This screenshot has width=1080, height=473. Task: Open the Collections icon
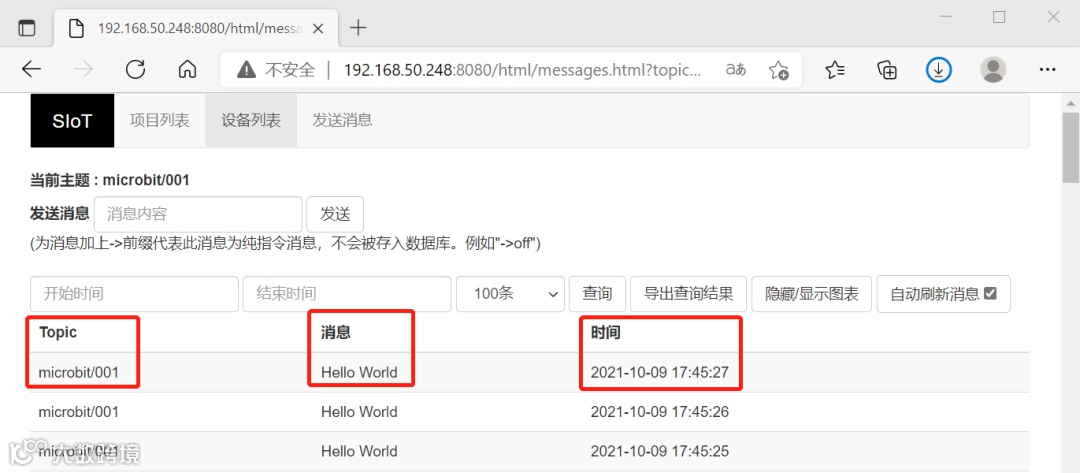(887, 70)
